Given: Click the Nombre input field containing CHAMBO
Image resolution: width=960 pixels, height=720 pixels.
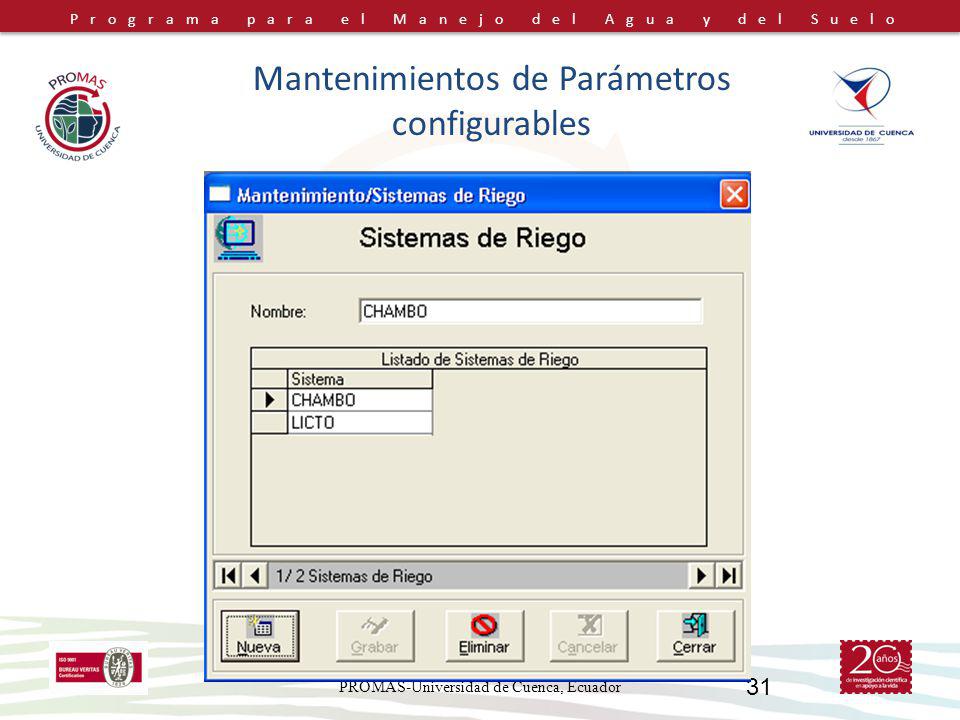Looking at the screenshot, I should [530, 311].
